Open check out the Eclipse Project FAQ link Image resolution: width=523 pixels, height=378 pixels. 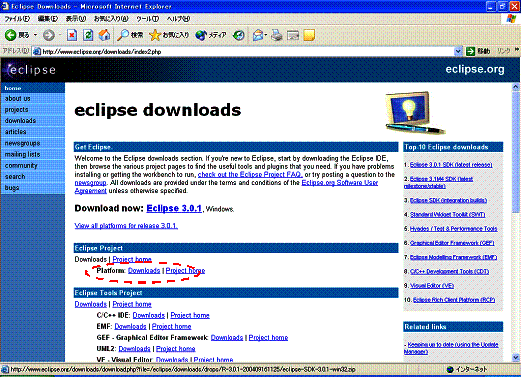[x=250, y=174]
